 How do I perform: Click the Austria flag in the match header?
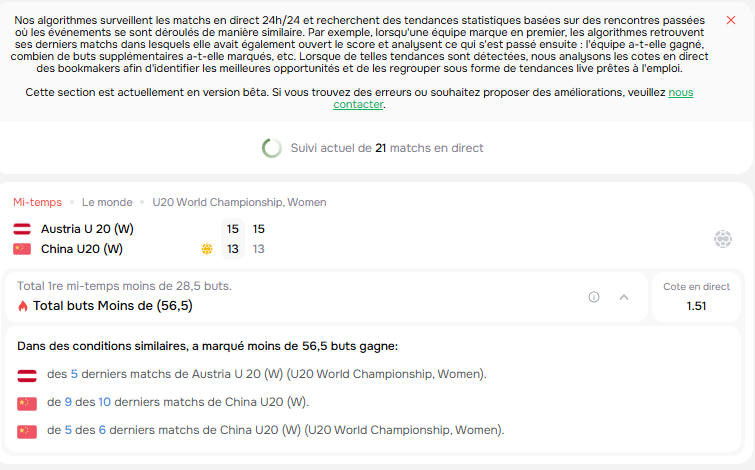22,229
